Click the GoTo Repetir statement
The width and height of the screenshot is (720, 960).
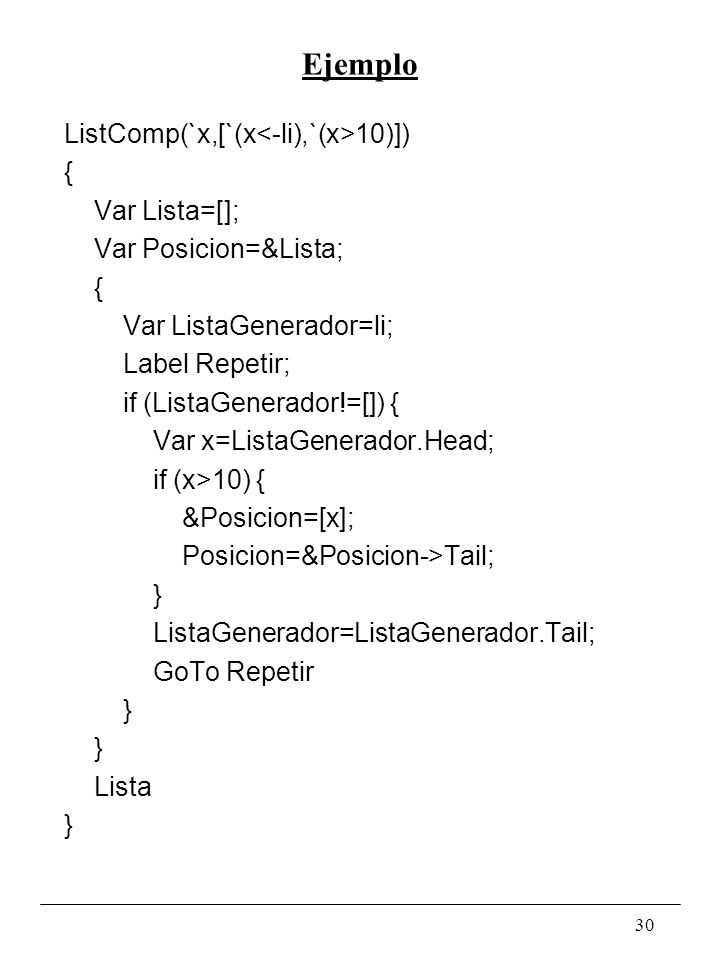point(233,672)
